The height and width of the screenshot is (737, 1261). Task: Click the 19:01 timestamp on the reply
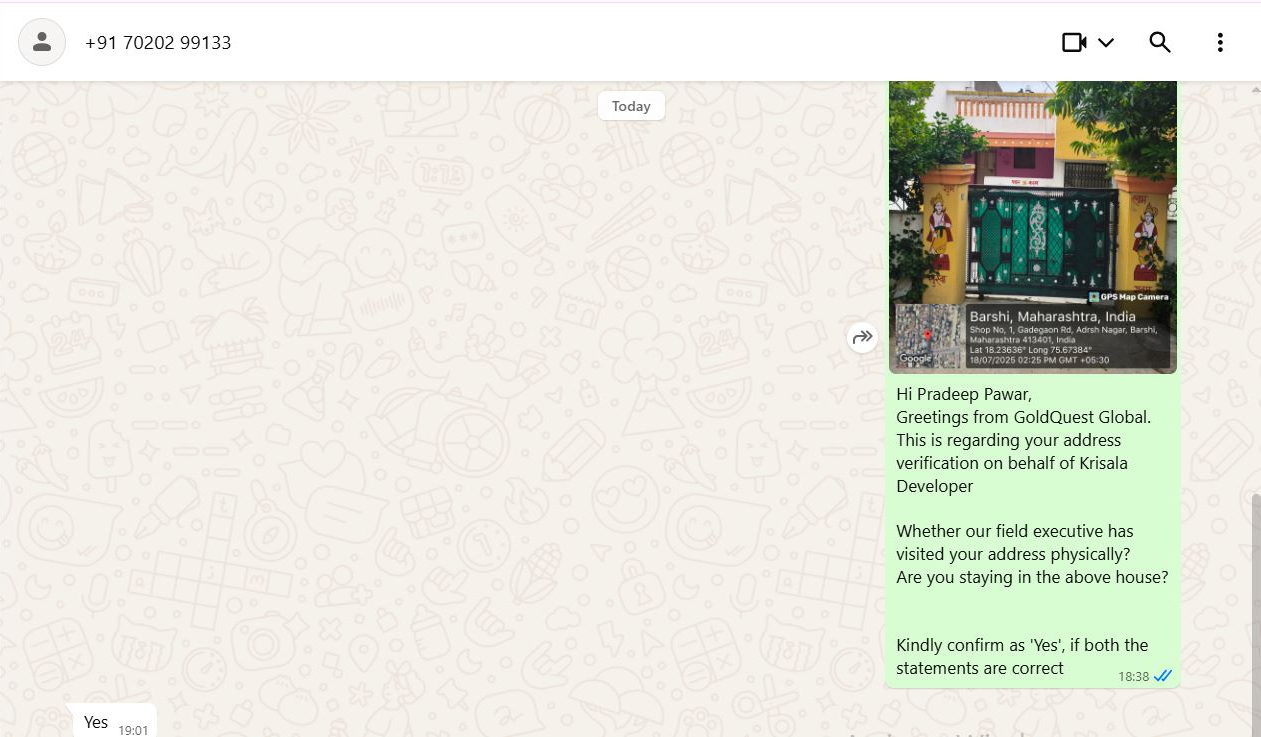point(133,730)
